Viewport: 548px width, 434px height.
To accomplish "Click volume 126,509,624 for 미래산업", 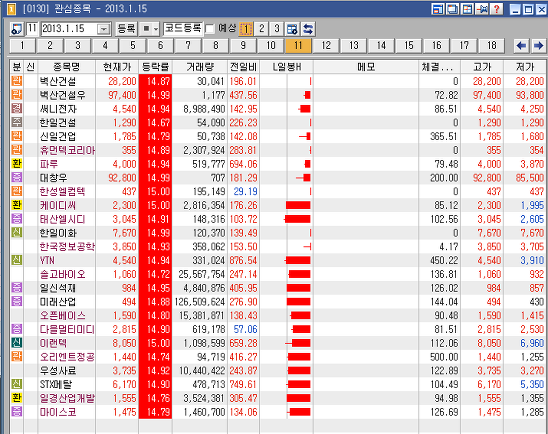I will (200, 302).
